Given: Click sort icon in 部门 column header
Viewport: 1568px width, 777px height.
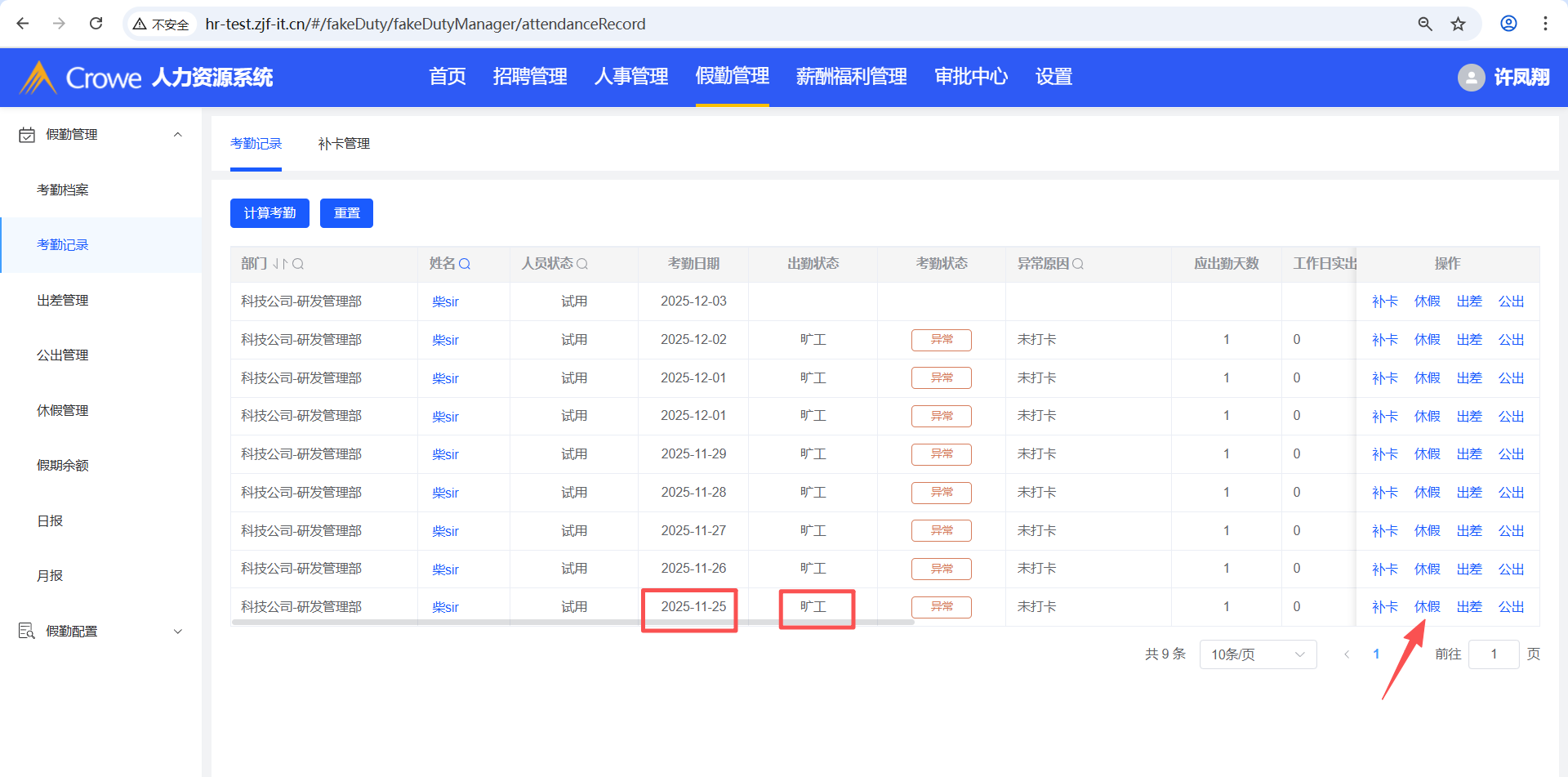Looking at the screenshot, I should coord(280,264).
